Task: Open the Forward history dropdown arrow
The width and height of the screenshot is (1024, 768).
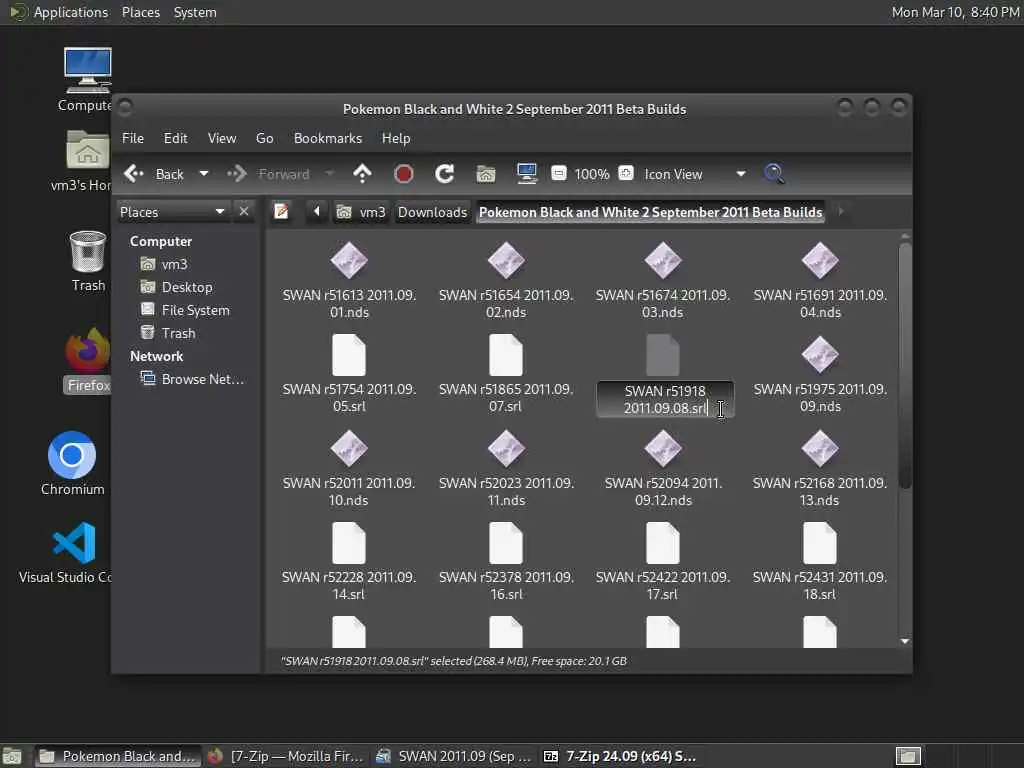Action: pos(330,174)
